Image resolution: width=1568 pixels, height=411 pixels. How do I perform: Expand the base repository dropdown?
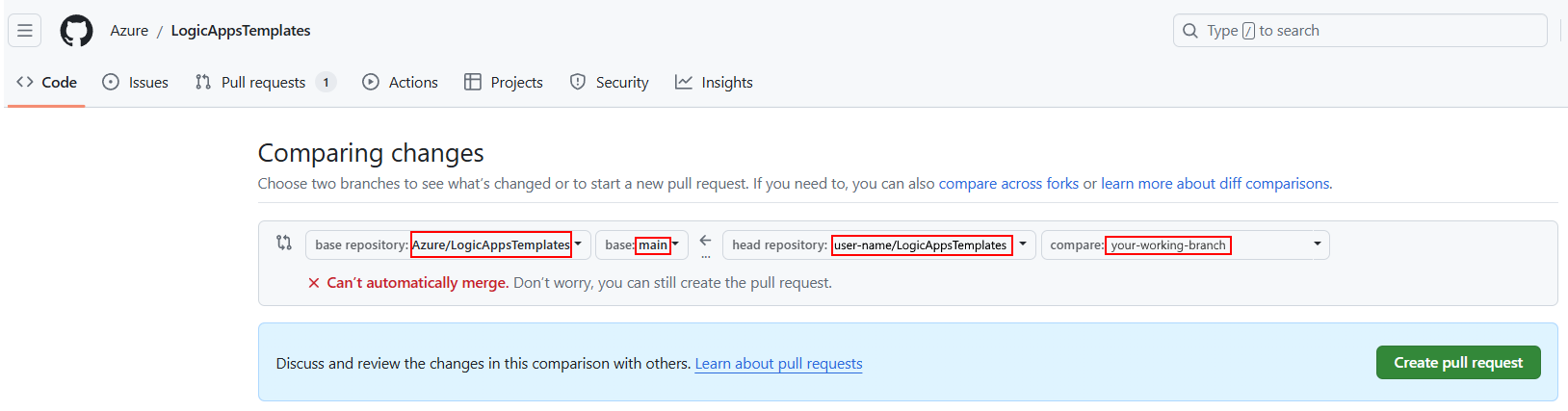pos(448,245)
